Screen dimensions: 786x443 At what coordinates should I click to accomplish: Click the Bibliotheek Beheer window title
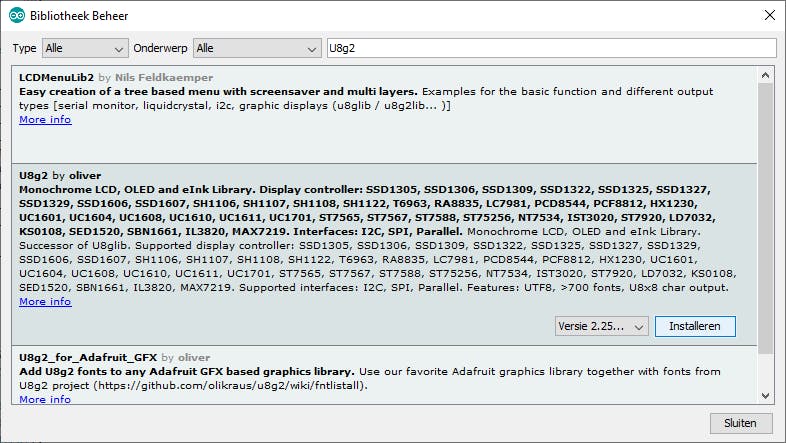click(79, 16)
